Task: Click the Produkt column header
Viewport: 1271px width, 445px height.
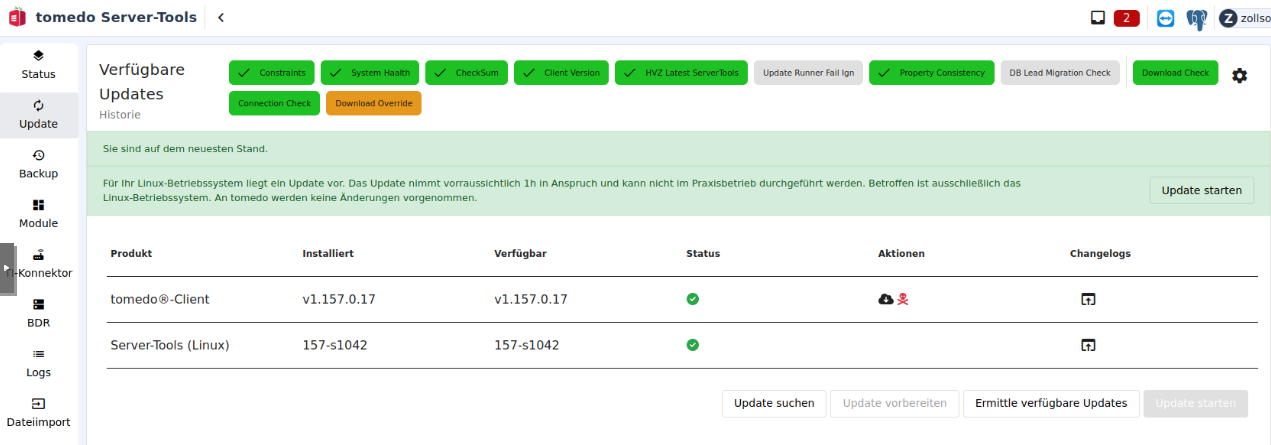Action: 131,253
